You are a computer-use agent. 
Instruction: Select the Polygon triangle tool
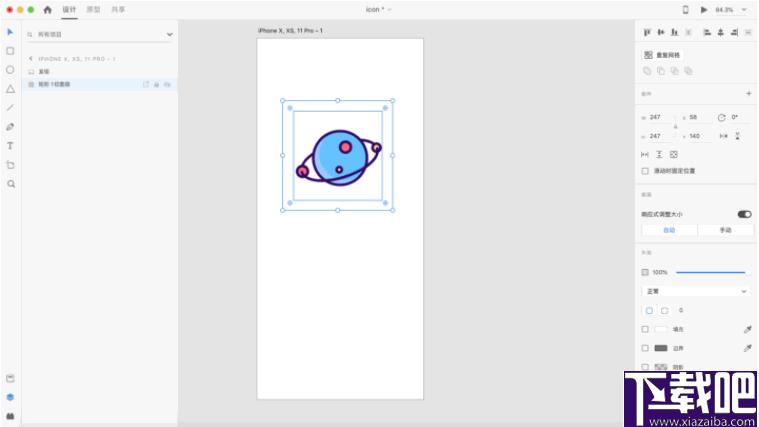pos(10,89)
